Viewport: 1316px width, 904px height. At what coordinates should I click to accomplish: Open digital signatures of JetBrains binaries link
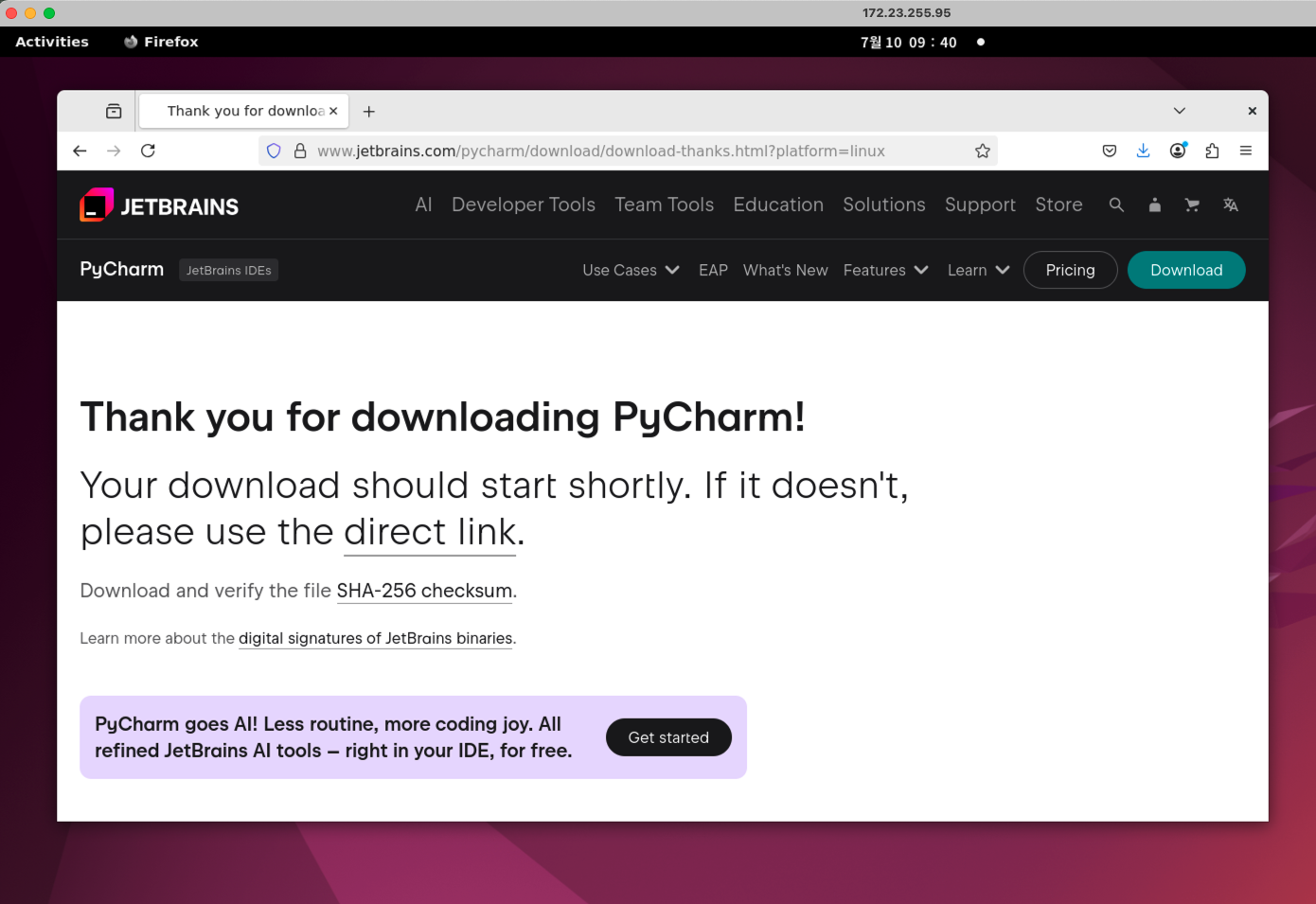click(x=376, y=639)
